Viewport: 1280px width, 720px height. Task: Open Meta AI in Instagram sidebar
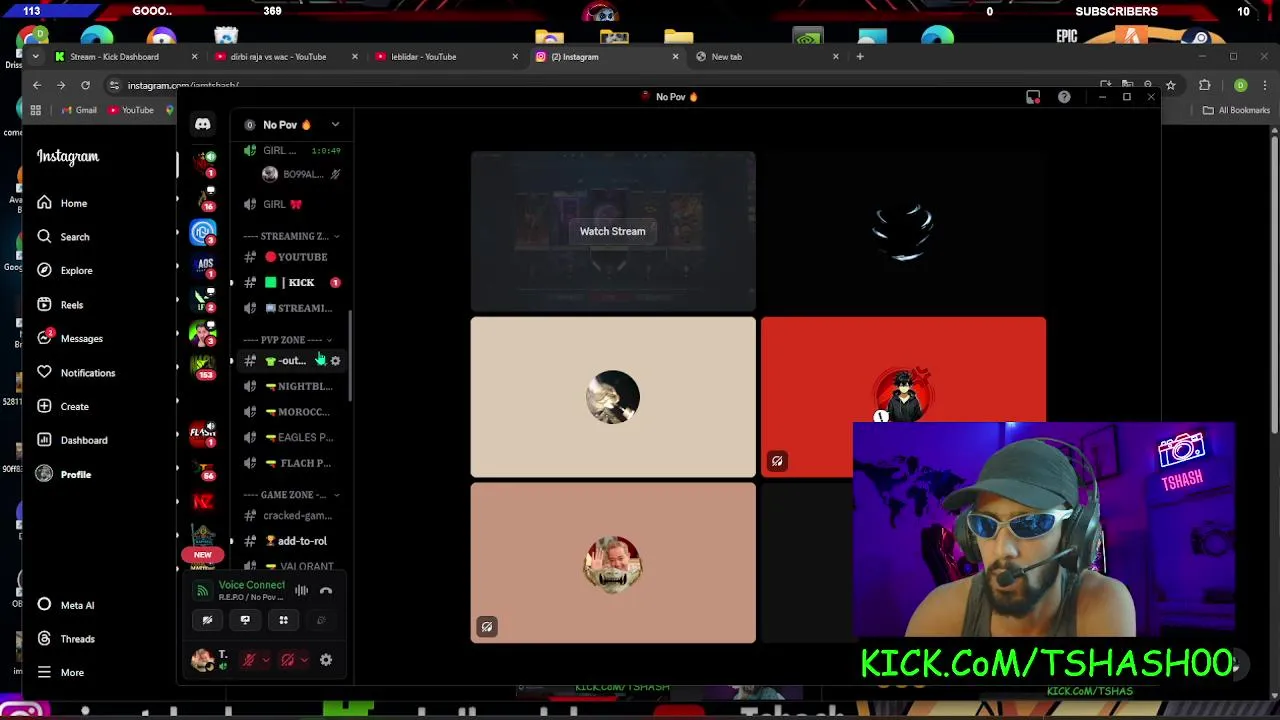65,605
